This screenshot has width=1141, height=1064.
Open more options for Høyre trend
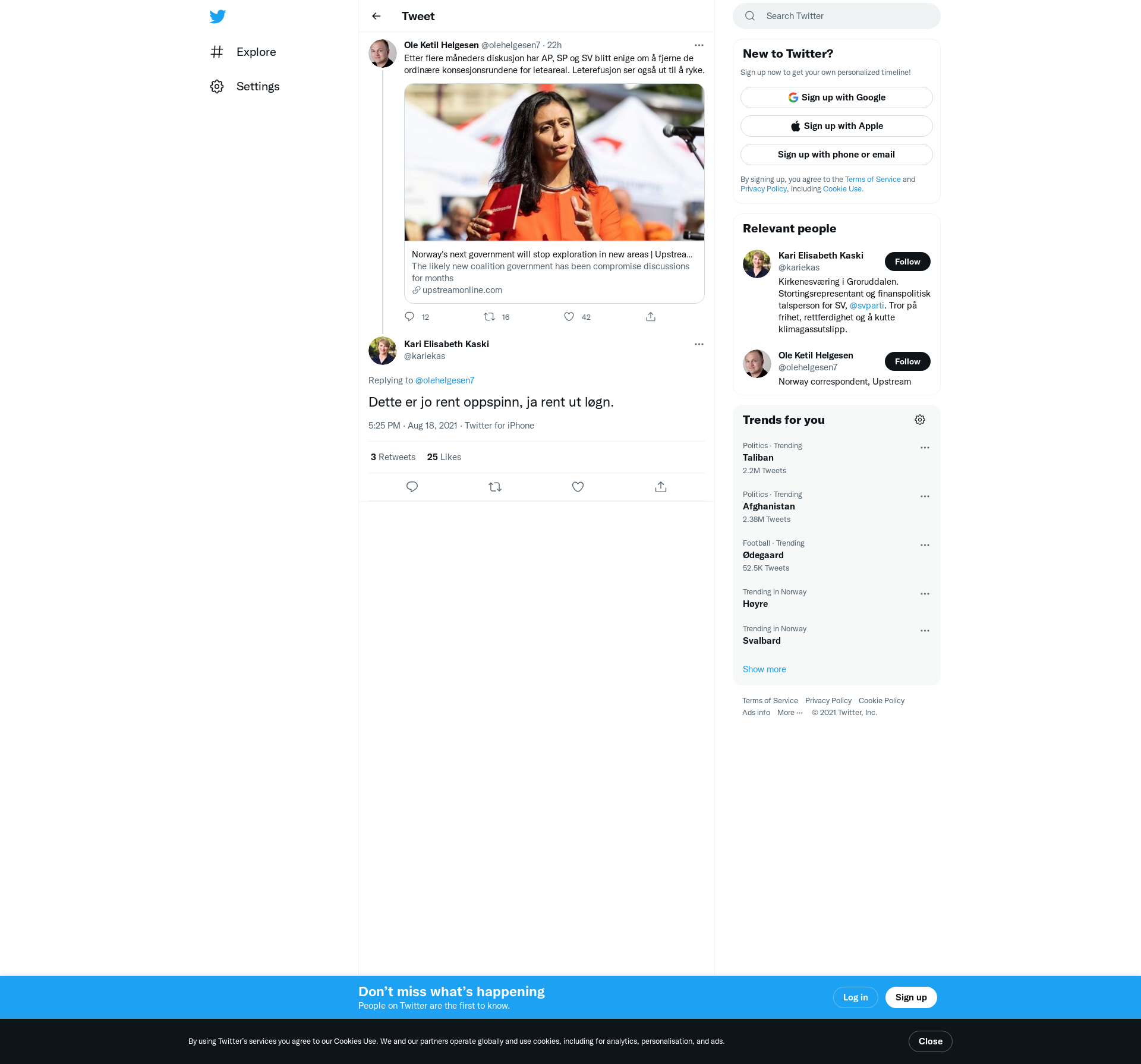click(925, 594)
